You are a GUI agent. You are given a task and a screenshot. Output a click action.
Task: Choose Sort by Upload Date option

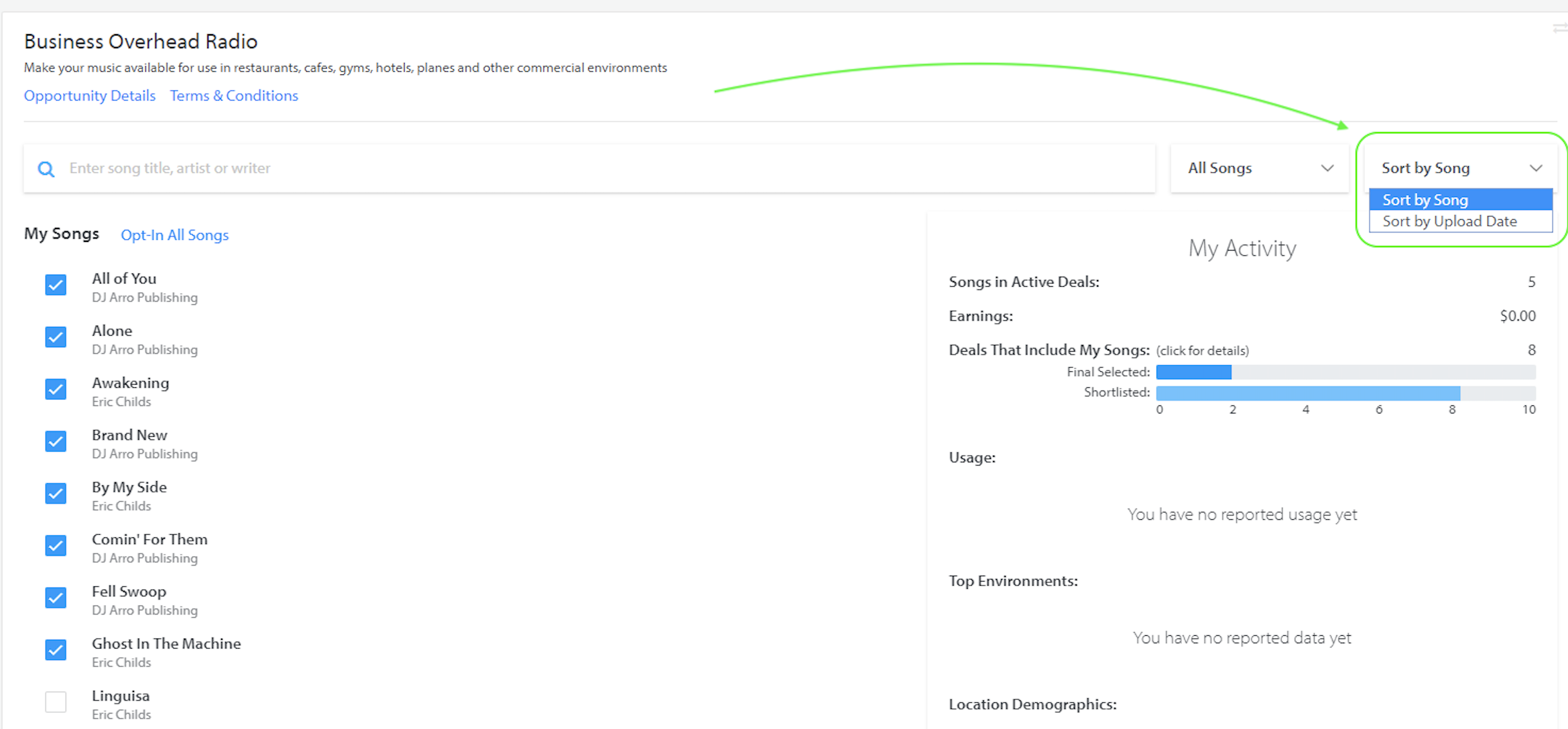(1461, 221)
